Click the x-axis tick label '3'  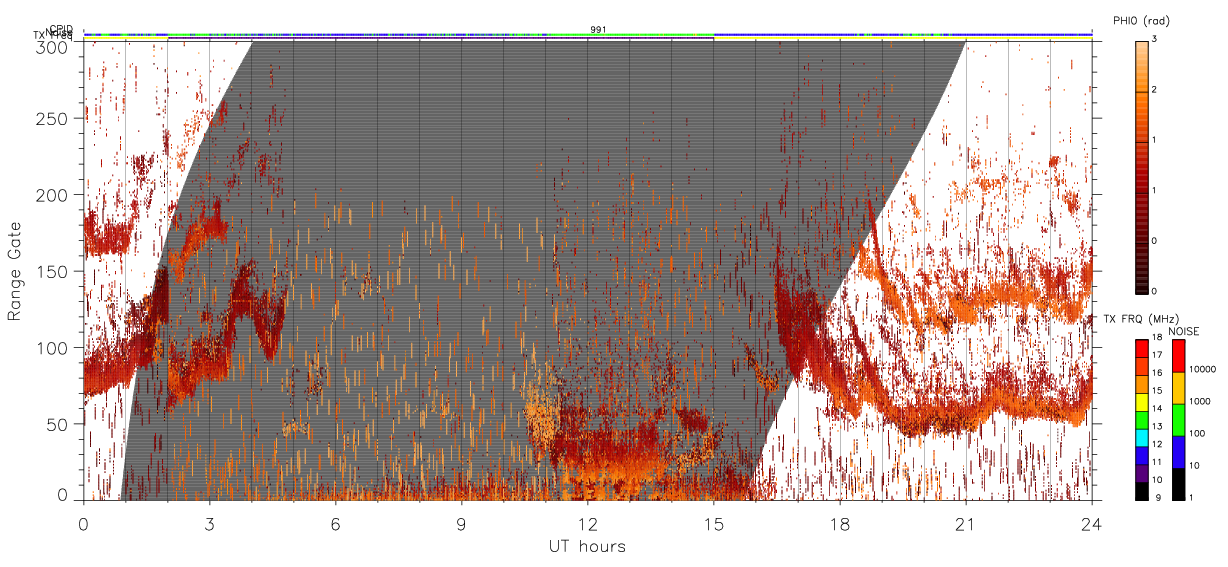209,523
